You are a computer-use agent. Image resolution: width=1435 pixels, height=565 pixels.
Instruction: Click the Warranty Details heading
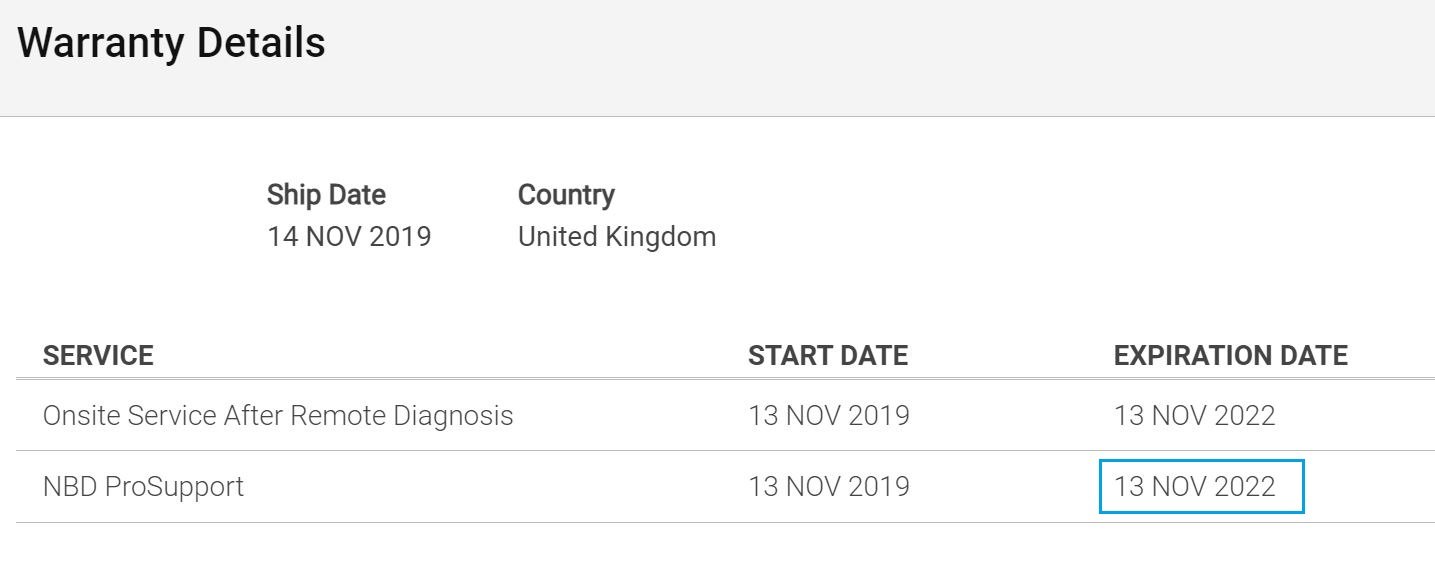point(171,44)
